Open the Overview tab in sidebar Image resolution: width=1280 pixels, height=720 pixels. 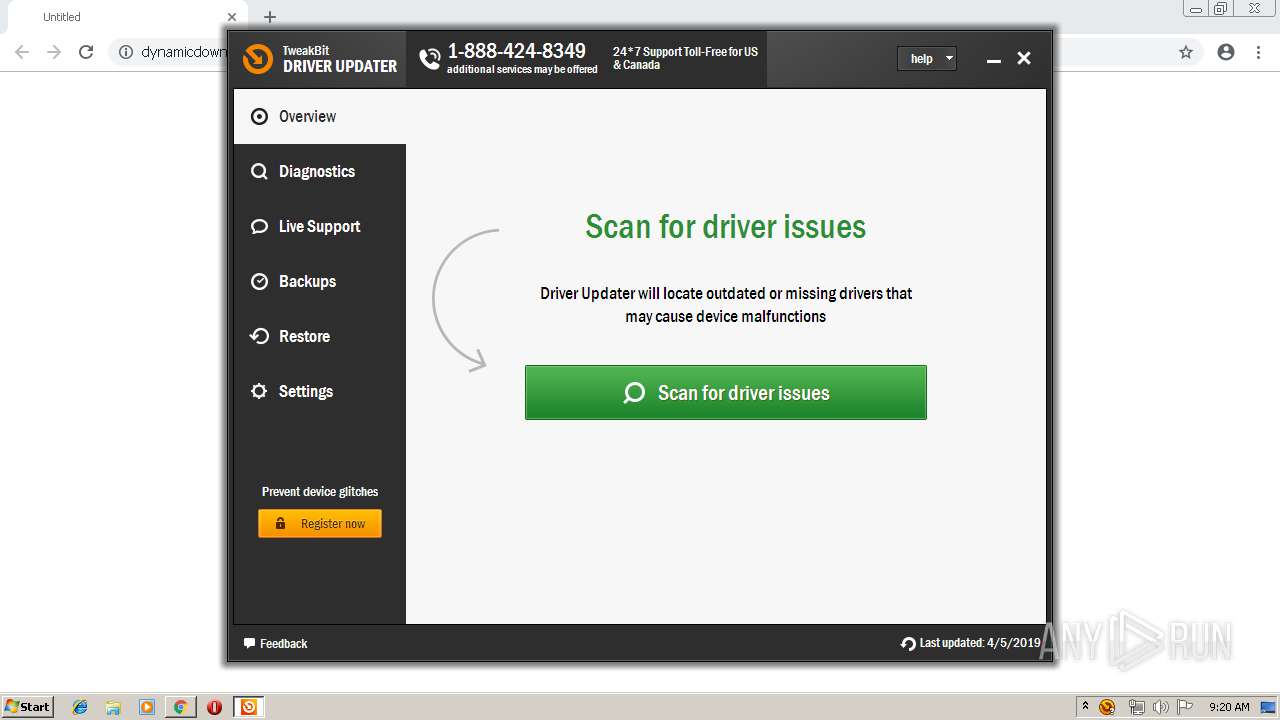click(x=320, y=116)
